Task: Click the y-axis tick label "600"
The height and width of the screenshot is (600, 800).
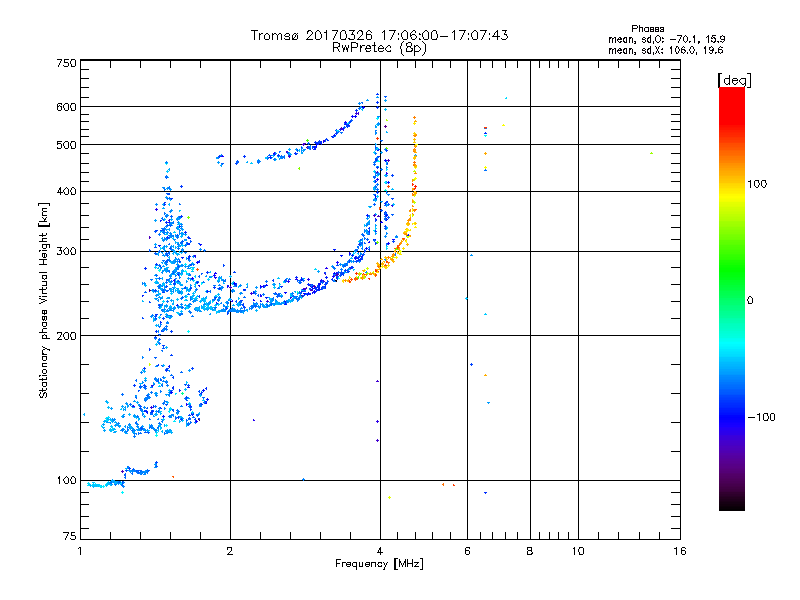Action: pyautogui.click(x=66, y=107)
